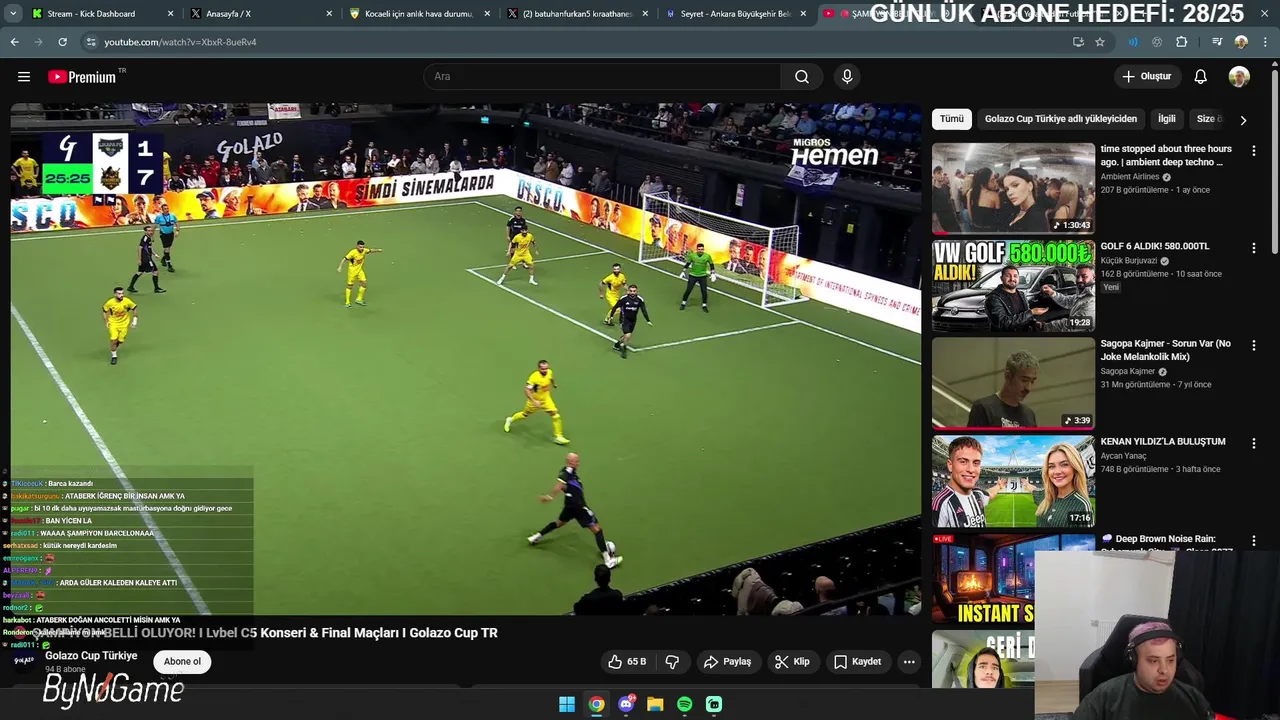Open options for KENAN YILDIZ'LA BULUŞTUM video
Image resolution: width=1280 pixels, height=720 pixels.
(x=1253, y=443)
